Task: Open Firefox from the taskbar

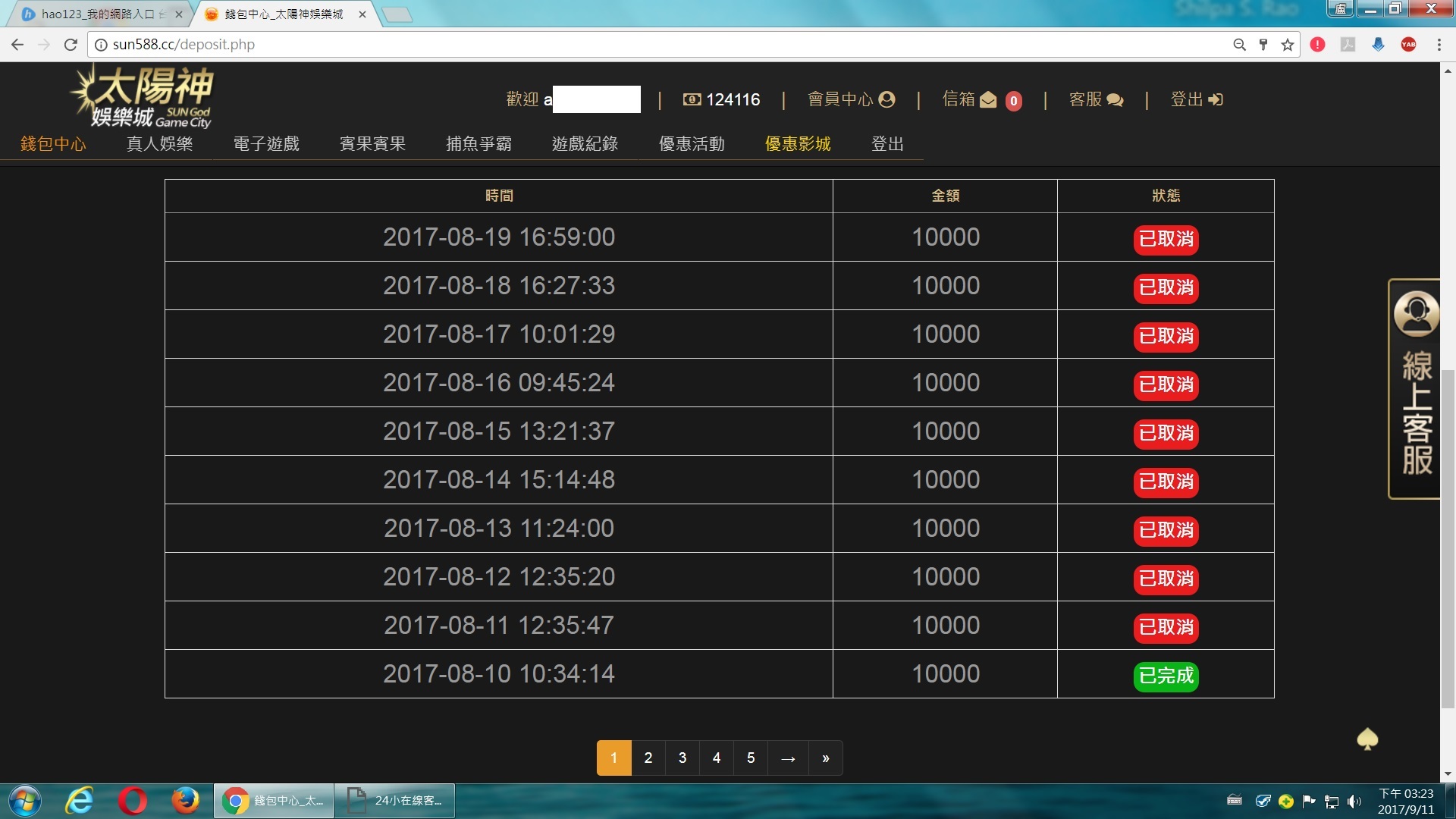Action: click(184, 801)
